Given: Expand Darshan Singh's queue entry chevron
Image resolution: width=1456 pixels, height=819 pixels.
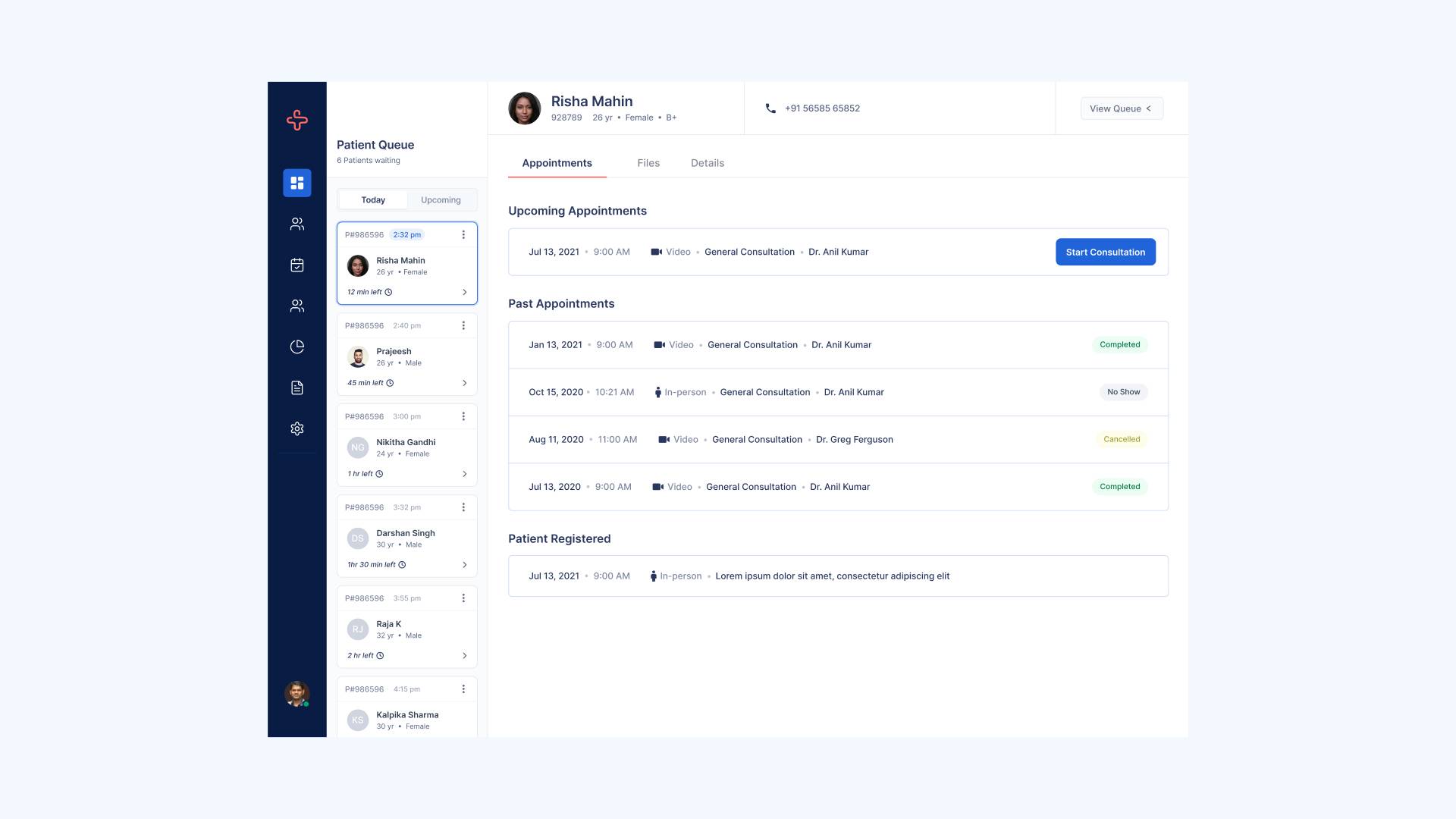Looking at the screenshot, I should 464,564.
